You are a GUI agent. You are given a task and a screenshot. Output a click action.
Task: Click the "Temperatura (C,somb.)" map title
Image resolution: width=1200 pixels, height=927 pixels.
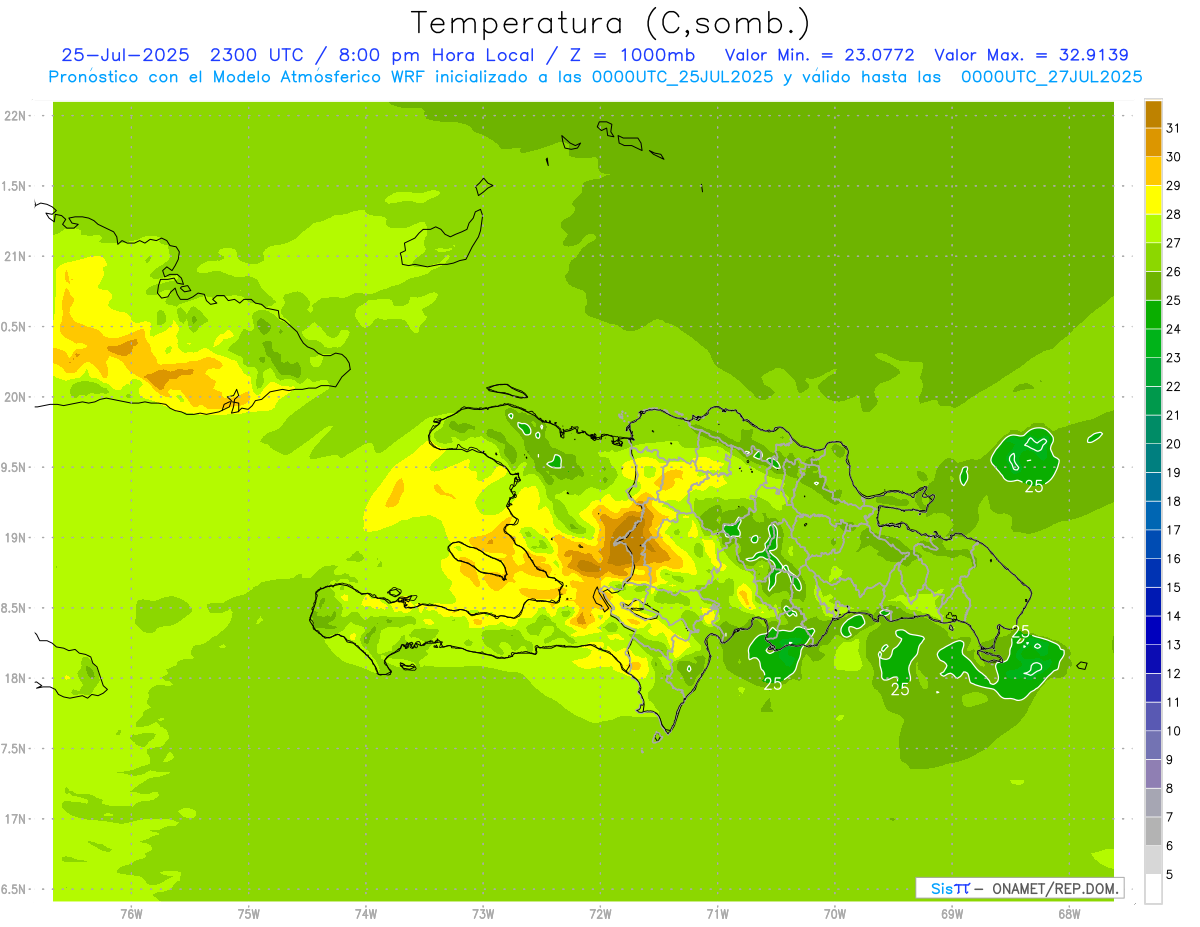611,23
